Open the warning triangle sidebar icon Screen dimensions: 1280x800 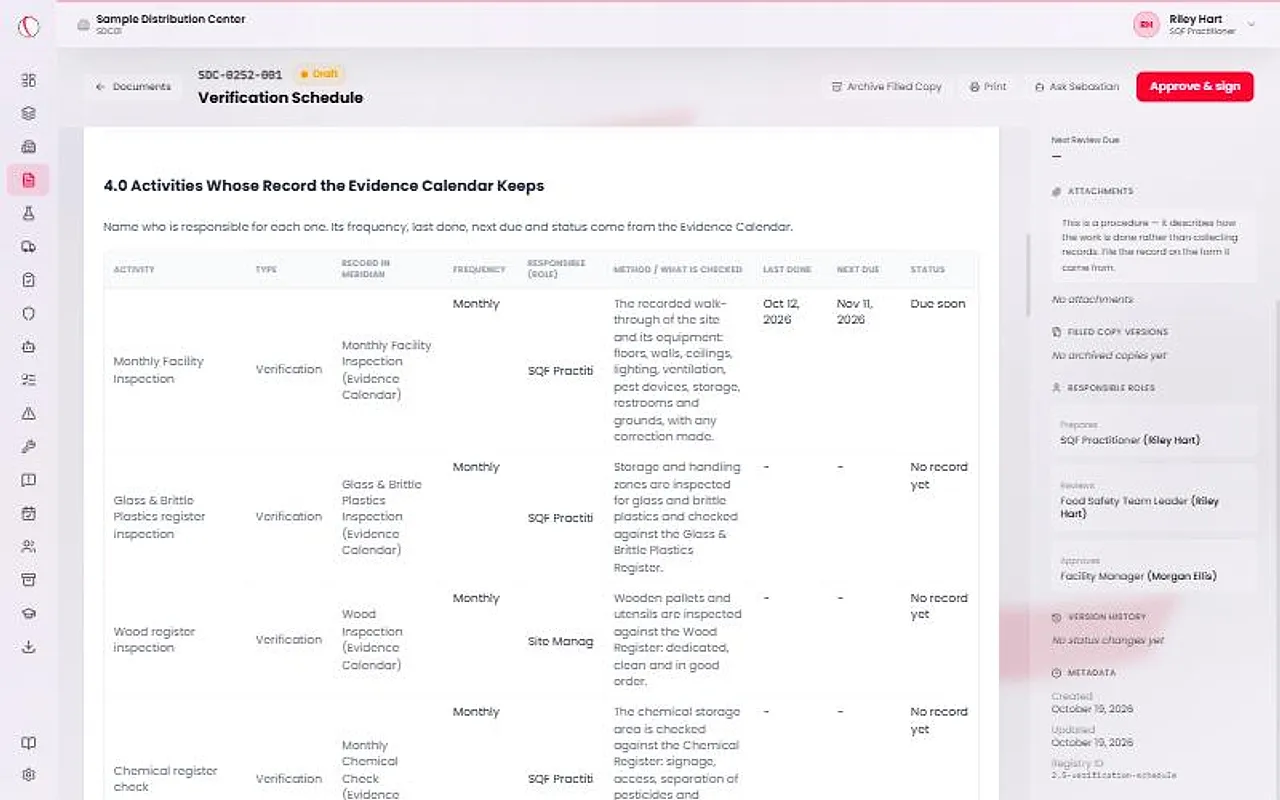(x=28, y=413)
